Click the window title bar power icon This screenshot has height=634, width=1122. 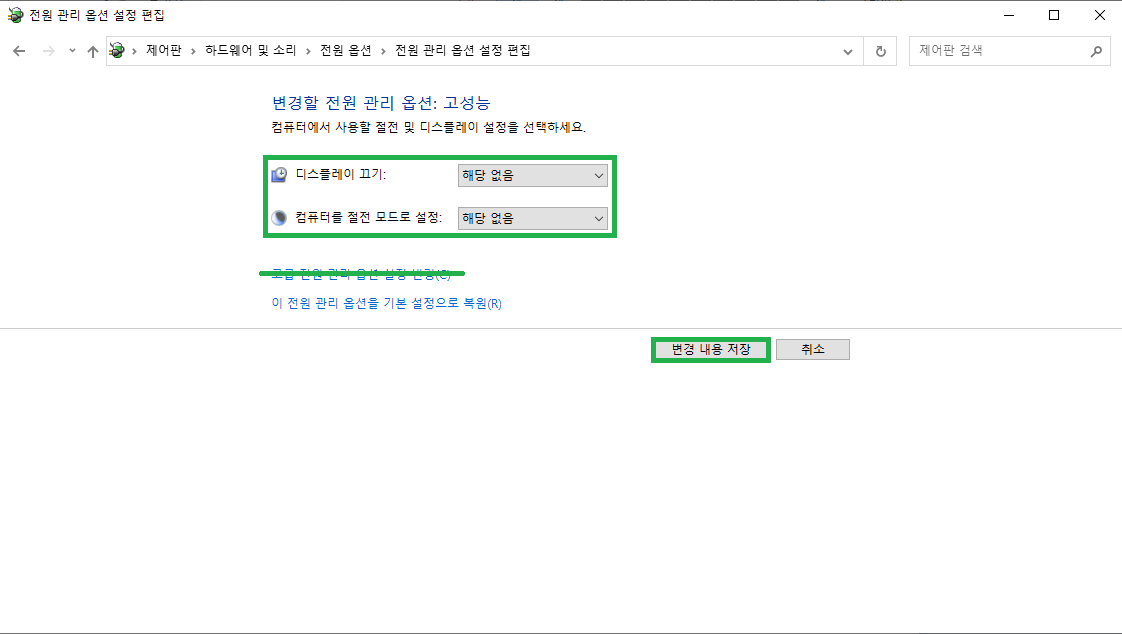(x=15, y=15)
